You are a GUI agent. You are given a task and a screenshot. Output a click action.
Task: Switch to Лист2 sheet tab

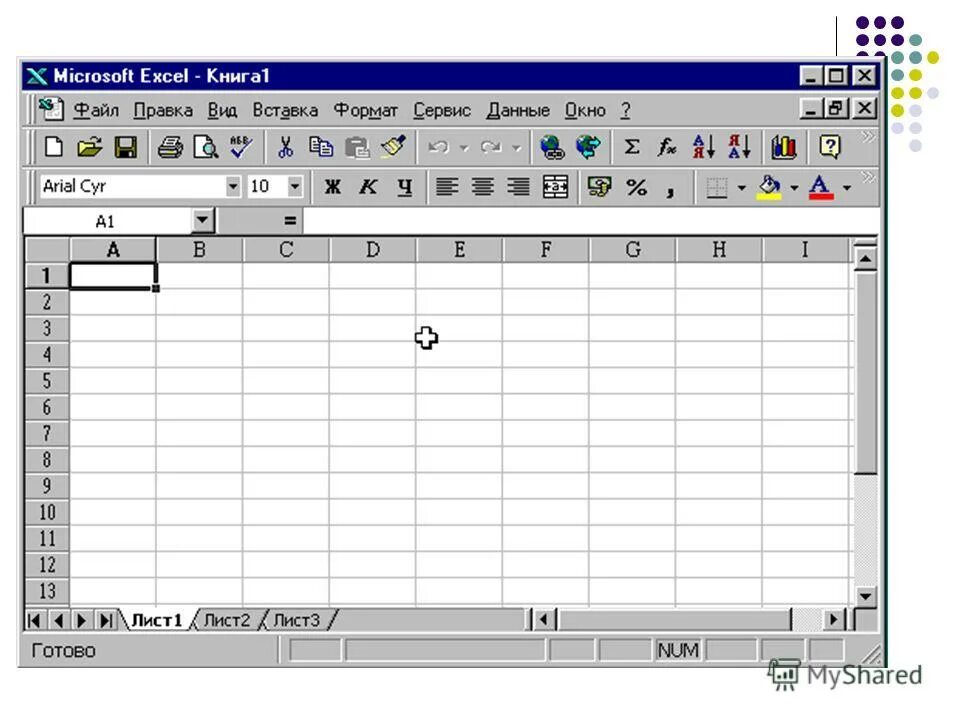227,620
